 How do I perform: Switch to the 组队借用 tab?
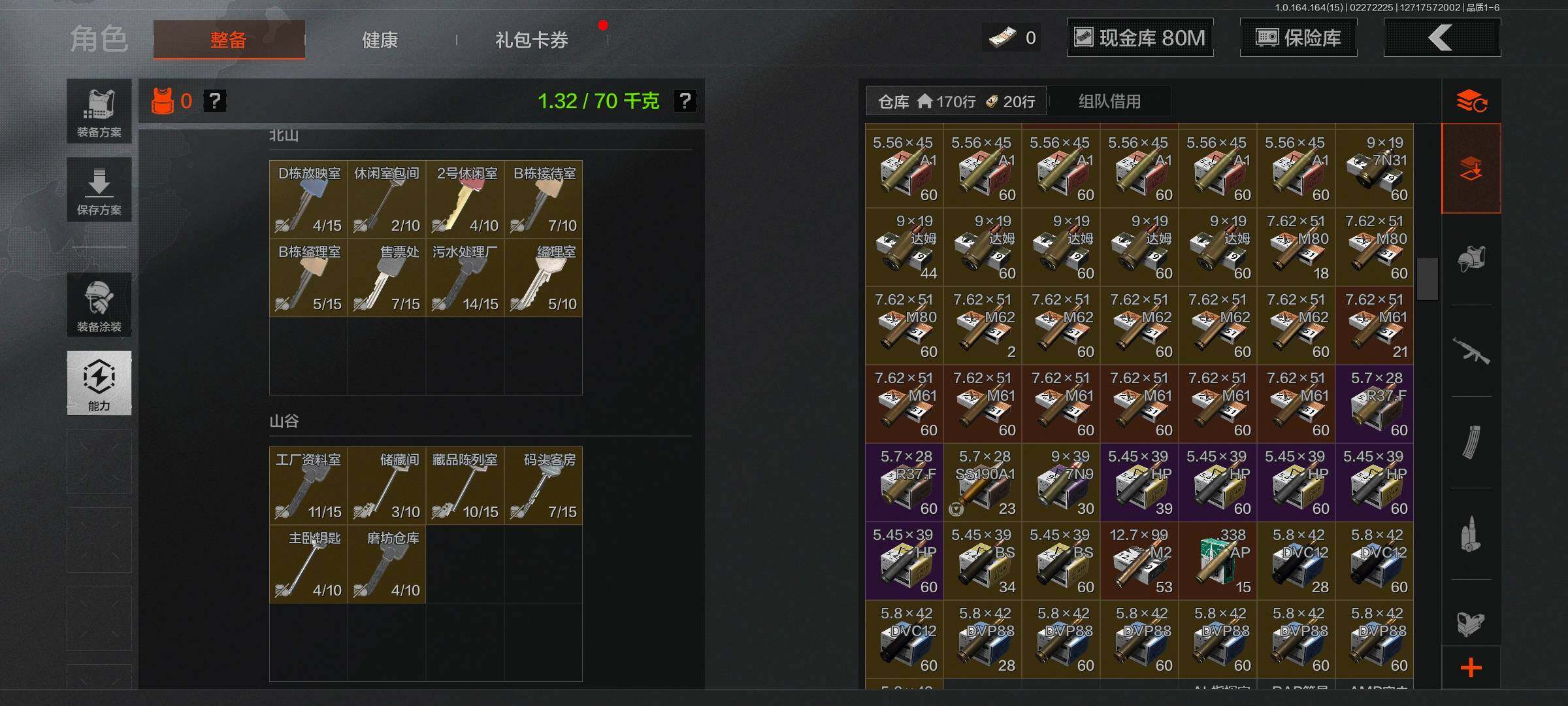[x=1109, y=101]
